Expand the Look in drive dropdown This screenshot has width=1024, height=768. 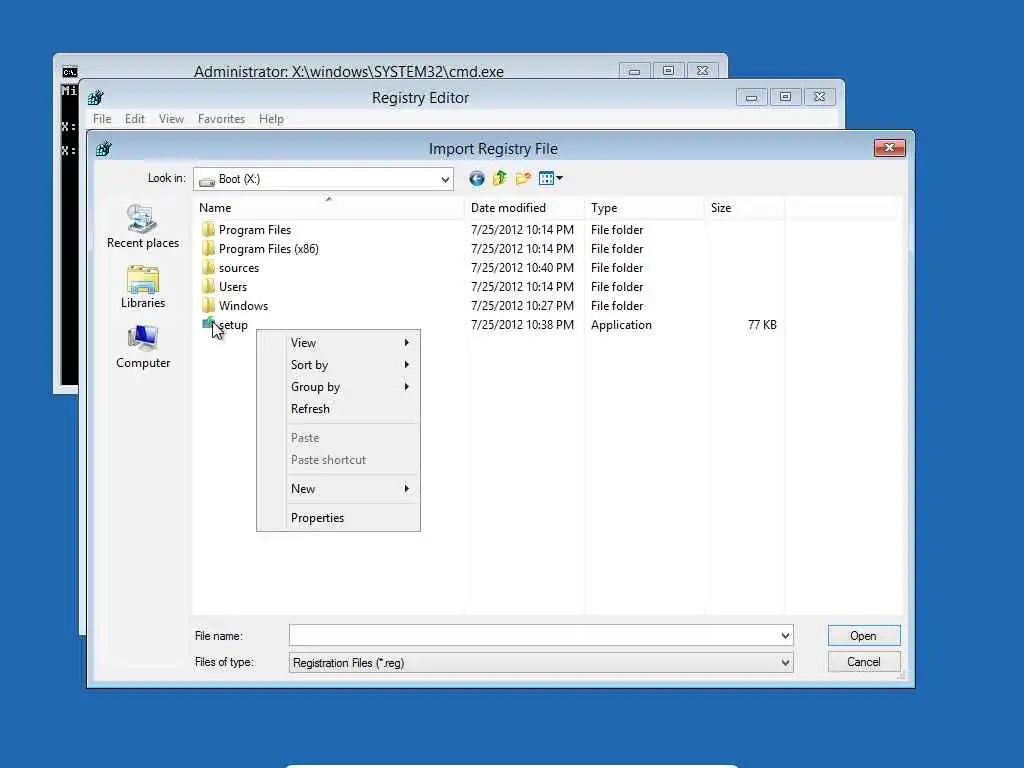[445, 179]
